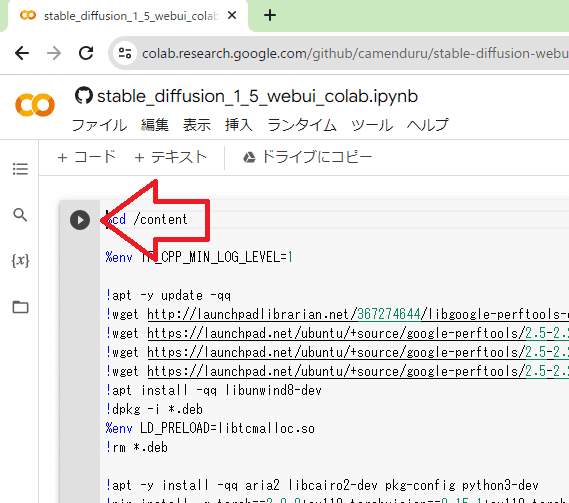
Task: Click the line '%env TF_CPP_MIN_LOG_LEVEL=1'
Action: 199,257
